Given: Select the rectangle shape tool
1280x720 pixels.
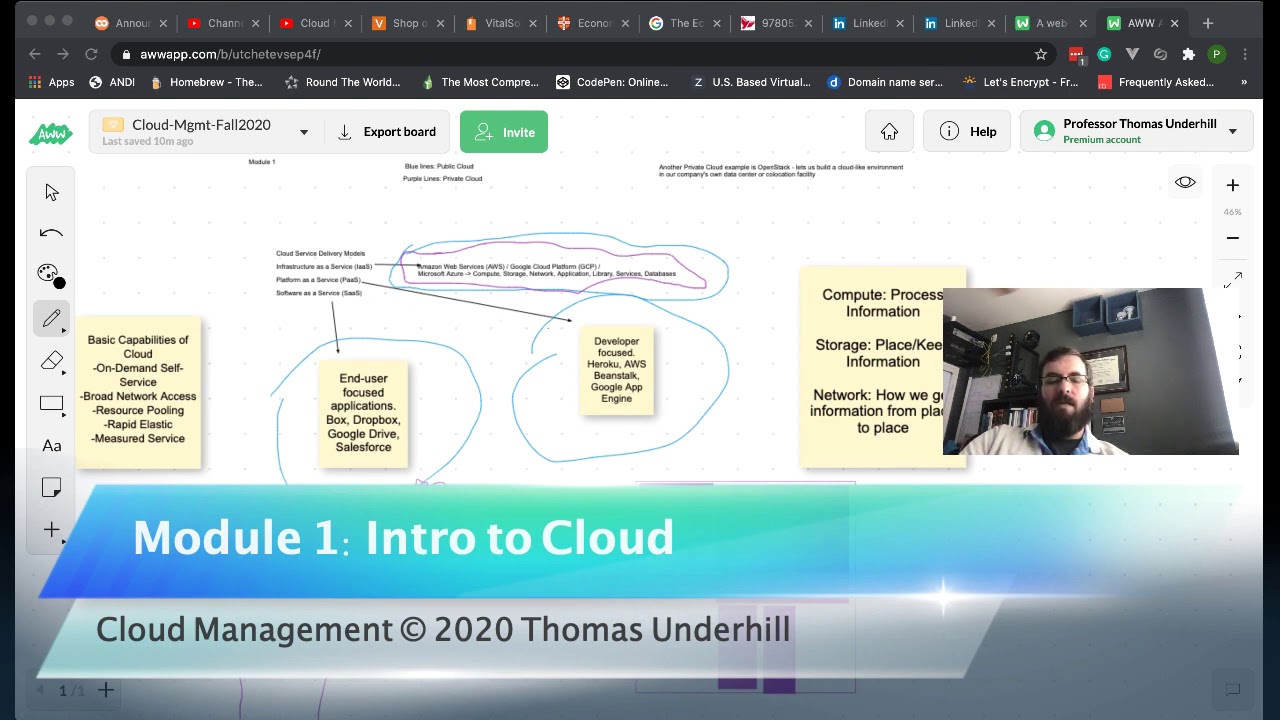Looking at the screenshot, I should pyautogui.click(x=52, y=404).
